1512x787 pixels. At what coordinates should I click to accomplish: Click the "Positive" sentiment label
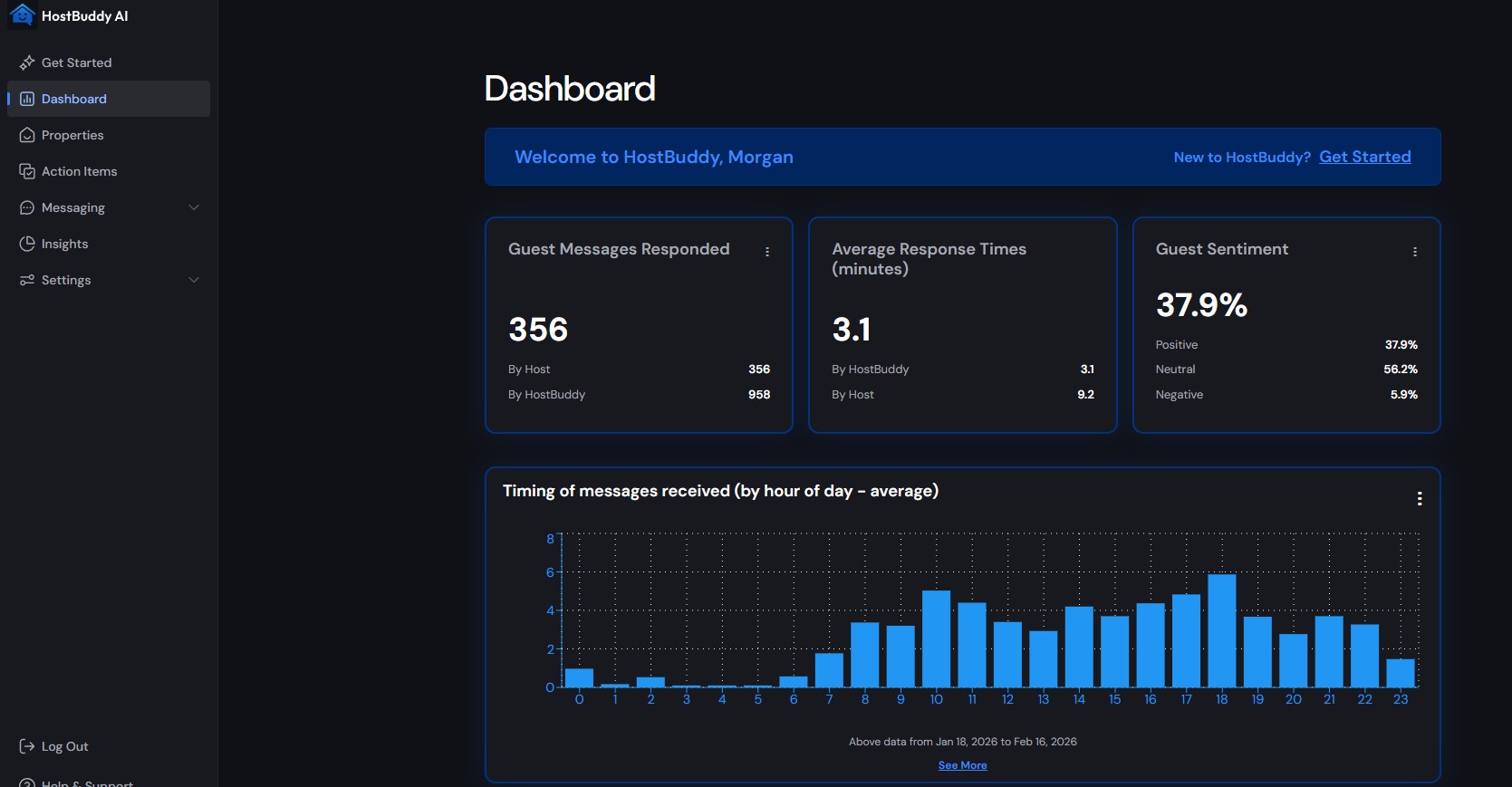pyautogui.click(x=1177, y=345)
